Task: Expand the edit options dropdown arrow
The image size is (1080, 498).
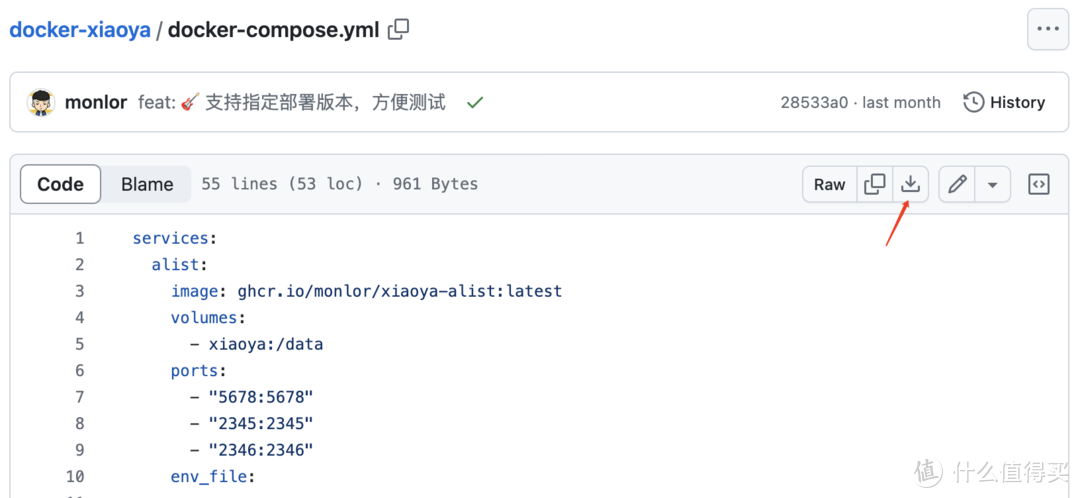Action: tap(992, 184)
